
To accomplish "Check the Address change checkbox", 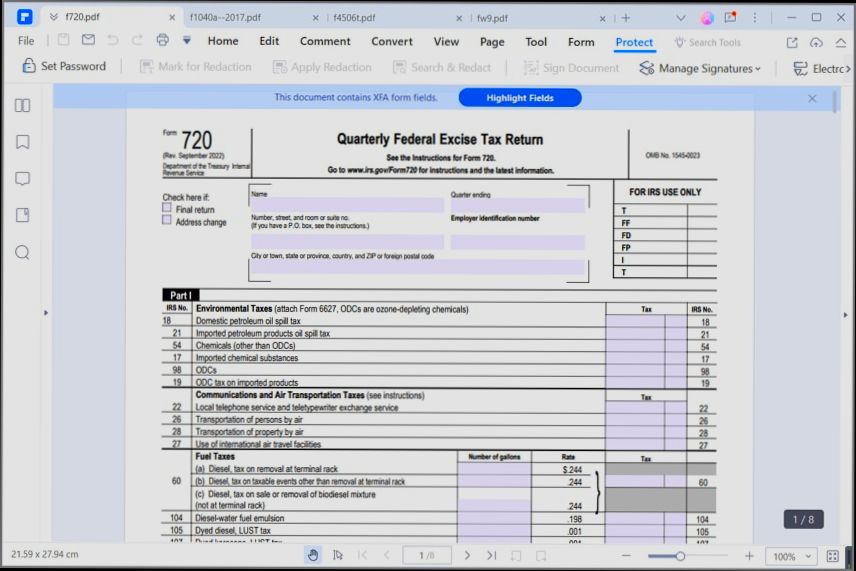I will (167, 220).
